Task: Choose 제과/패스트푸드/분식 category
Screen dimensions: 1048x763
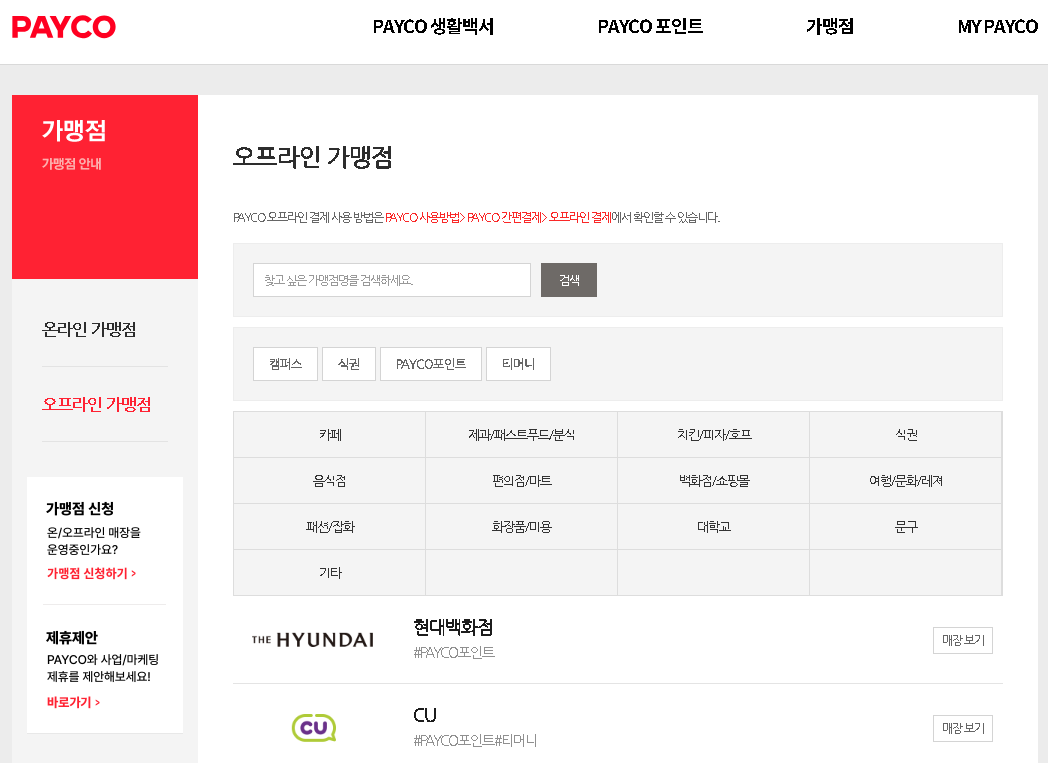Action: coord(521,435)
